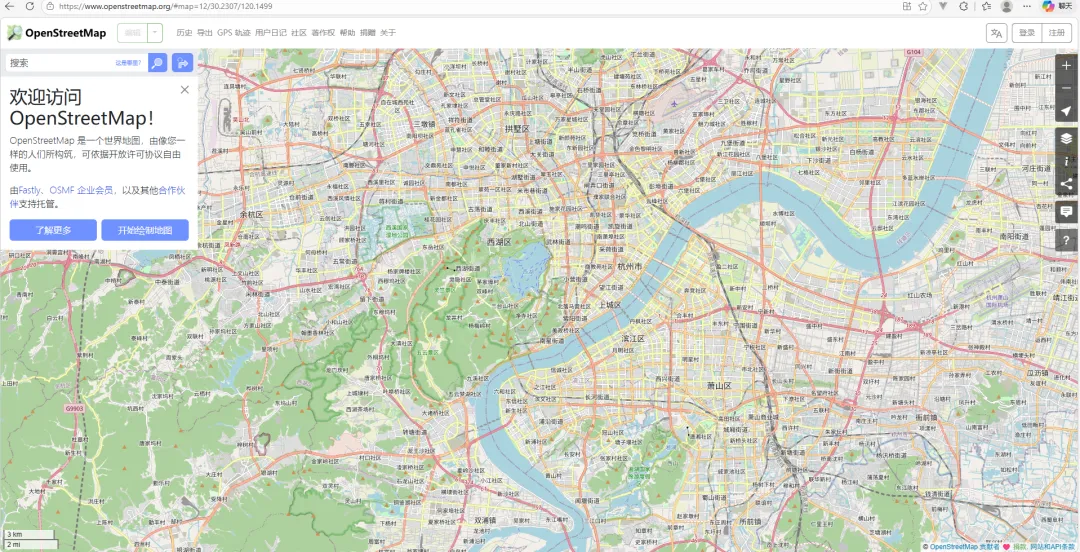This screenshot has width=1080, height=552.
Task: Click the 萧山区 label on the map
Action: (x=718, y=386)
